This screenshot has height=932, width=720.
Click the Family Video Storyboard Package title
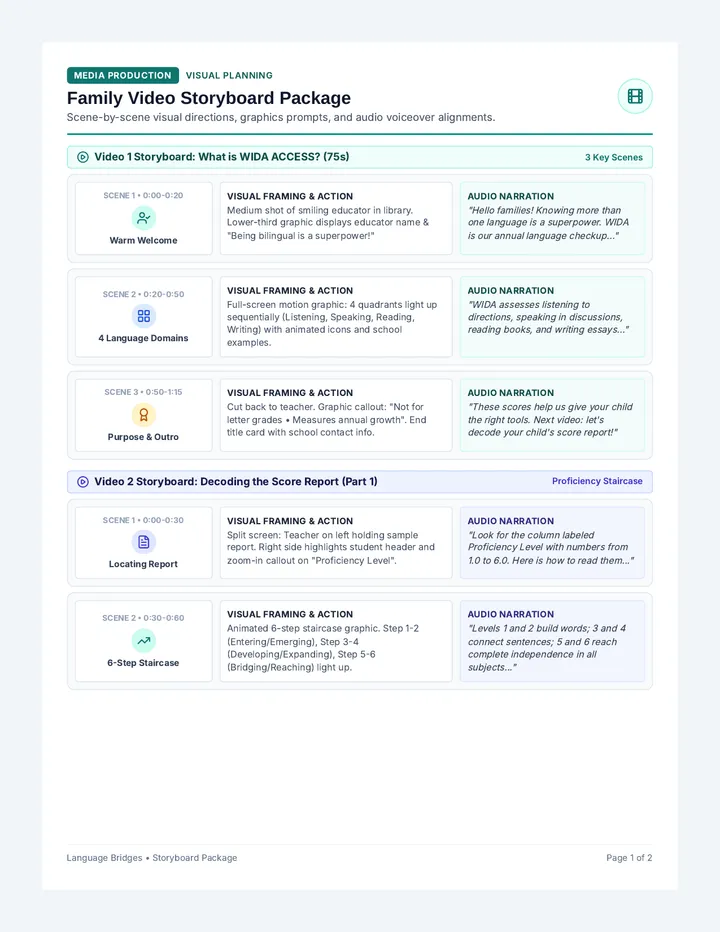point(209,97)
